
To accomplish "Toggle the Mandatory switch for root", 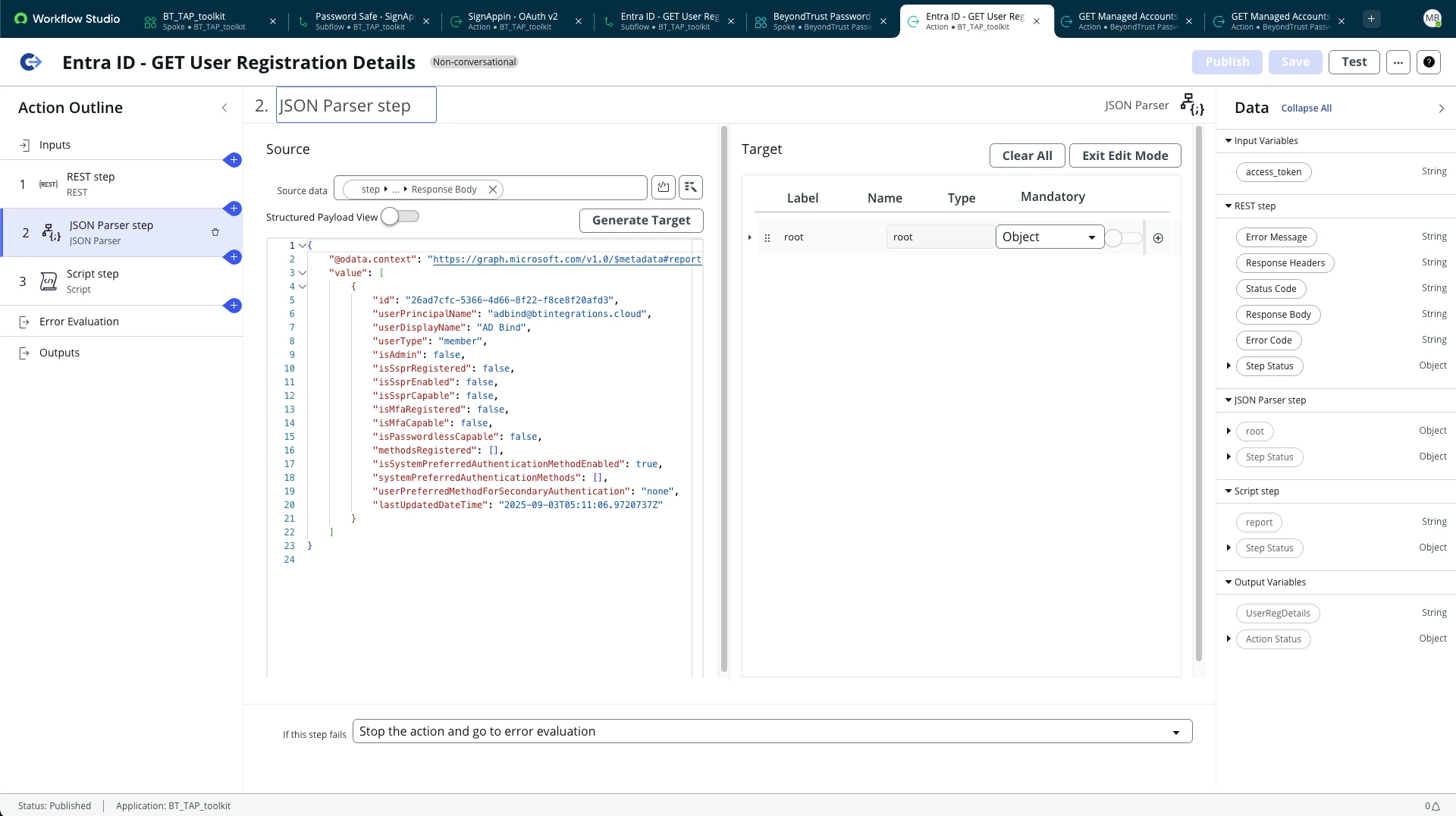I will (x=1124, y=238).
